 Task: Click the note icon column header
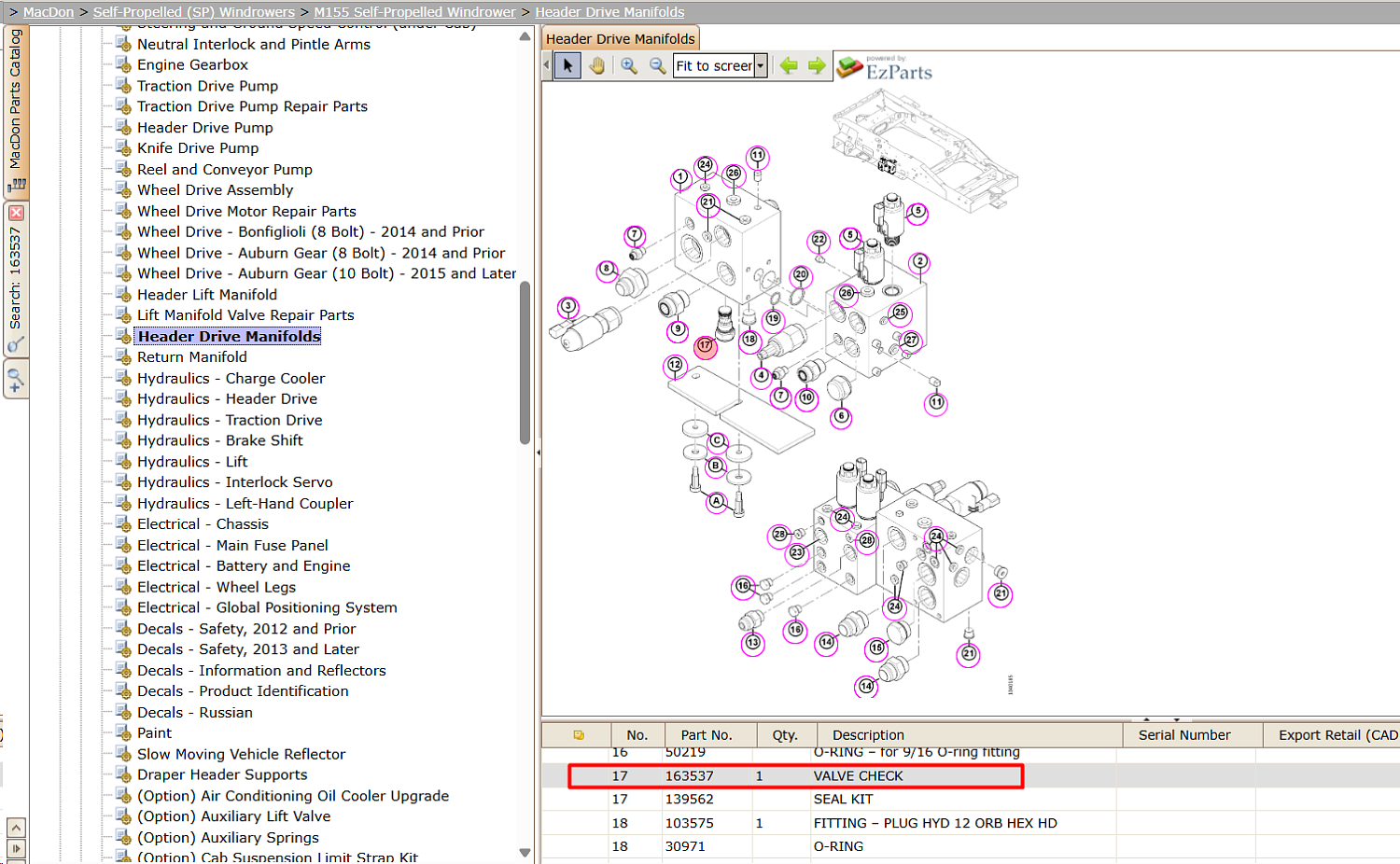coord(579,735)
